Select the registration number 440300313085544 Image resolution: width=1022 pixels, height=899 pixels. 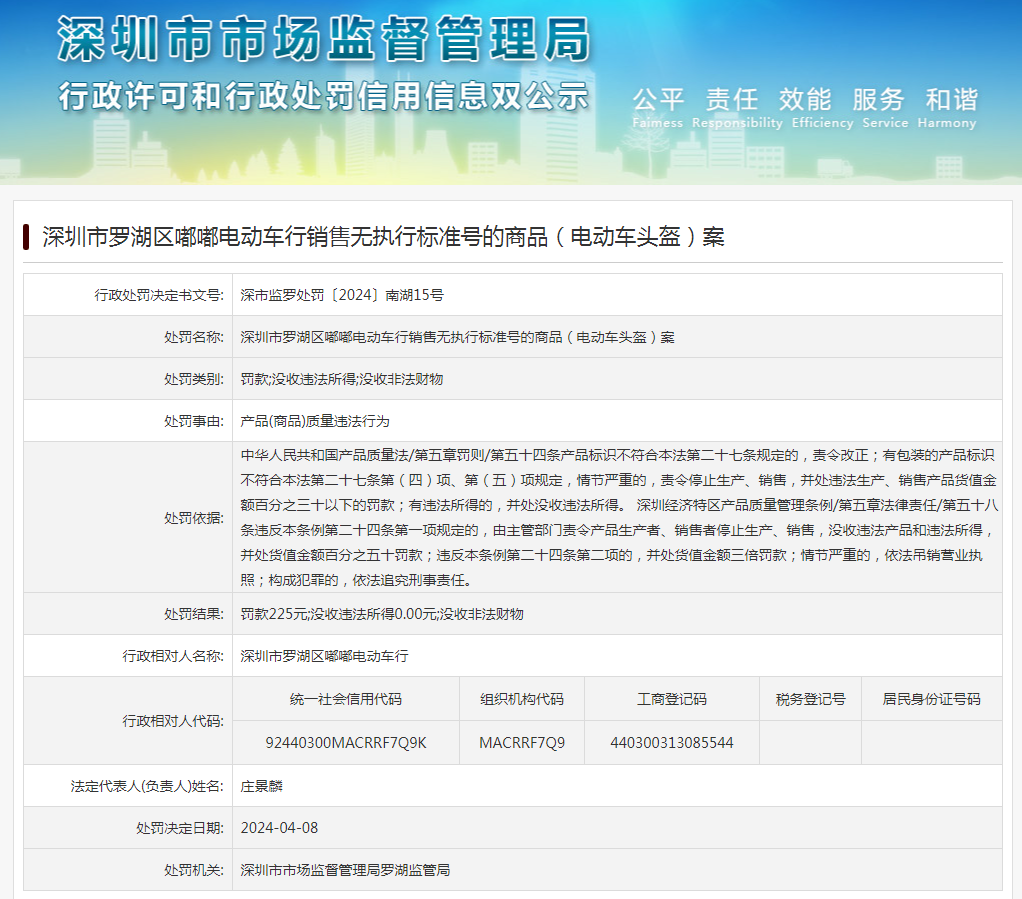[671, 743]
